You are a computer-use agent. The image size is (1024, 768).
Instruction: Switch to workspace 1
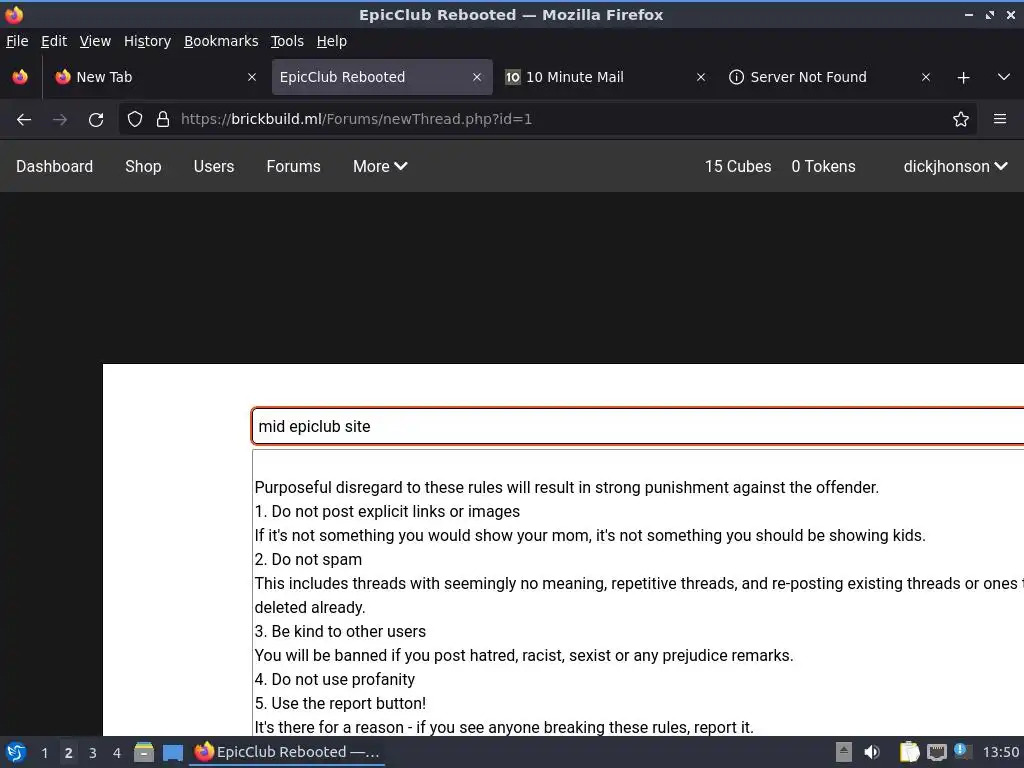pos(44,753)
